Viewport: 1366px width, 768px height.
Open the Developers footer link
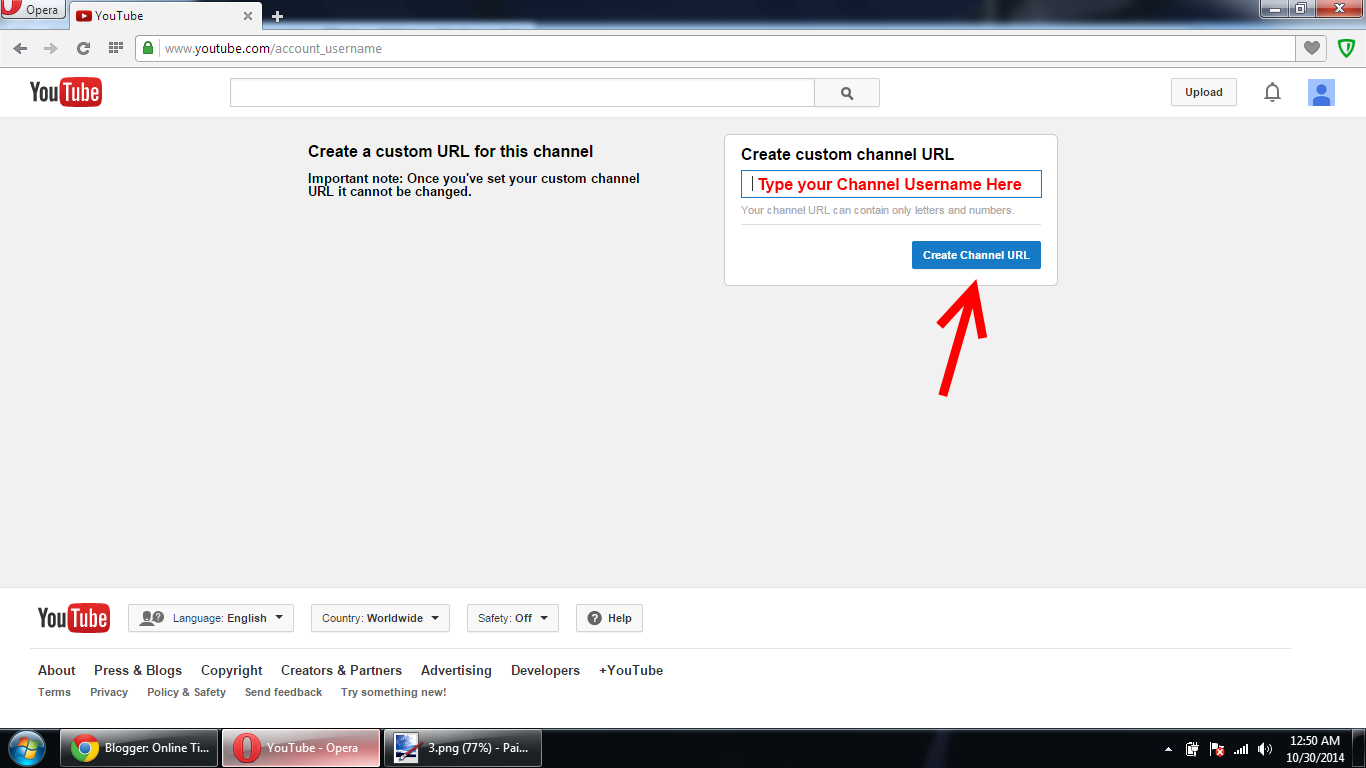[545, 670]
